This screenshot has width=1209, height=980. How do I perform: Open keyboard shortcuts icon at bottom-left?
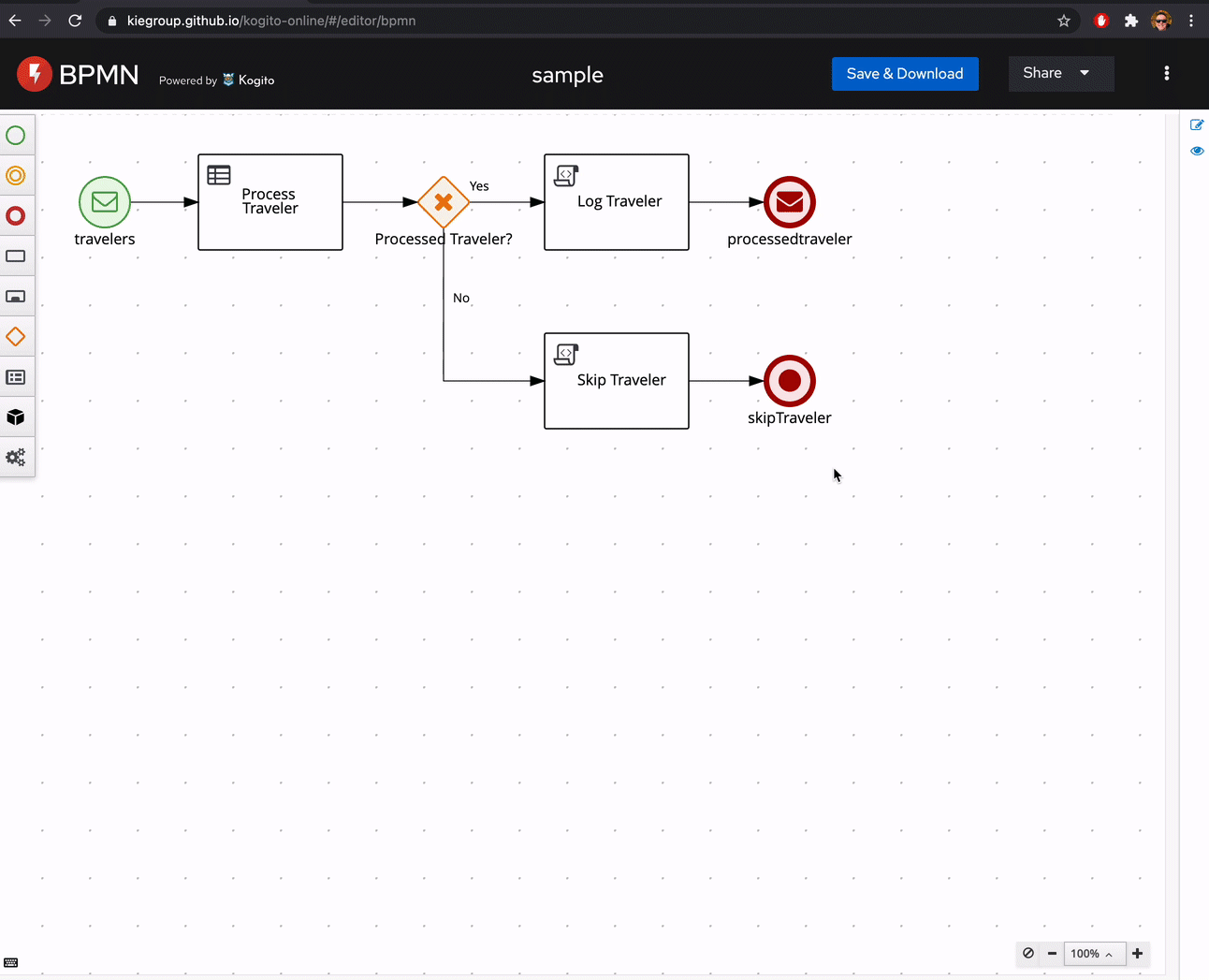11,963
